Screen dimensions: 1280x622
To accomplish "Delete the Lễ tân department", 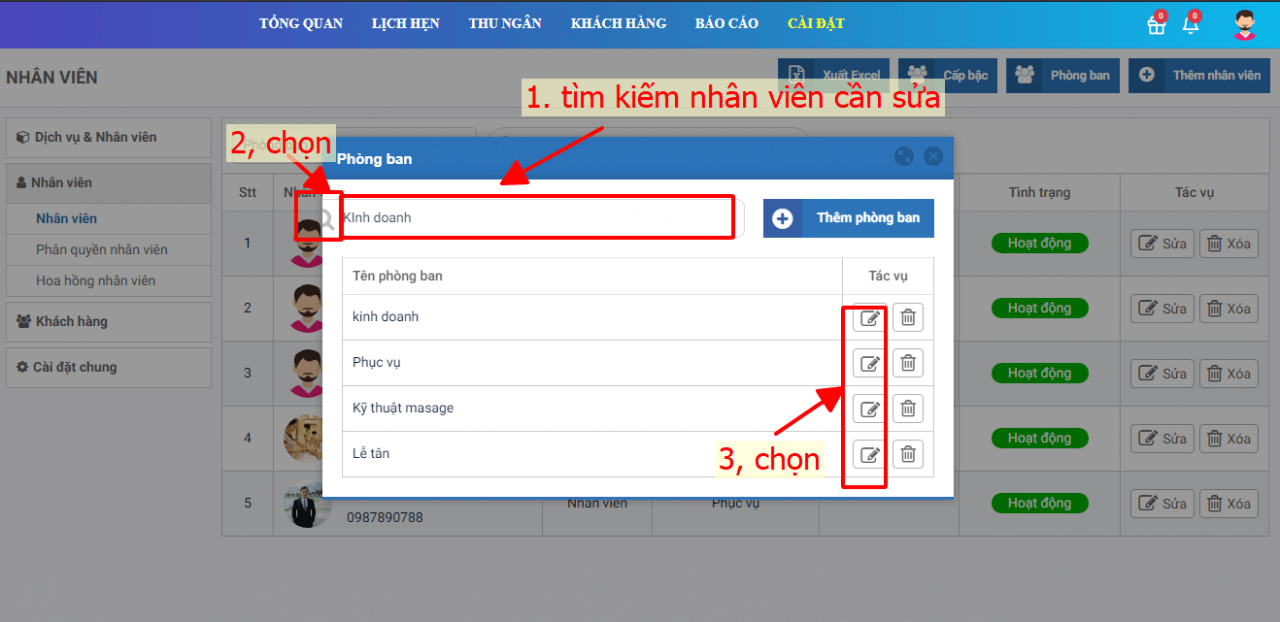I will click(x=908, y=454).
